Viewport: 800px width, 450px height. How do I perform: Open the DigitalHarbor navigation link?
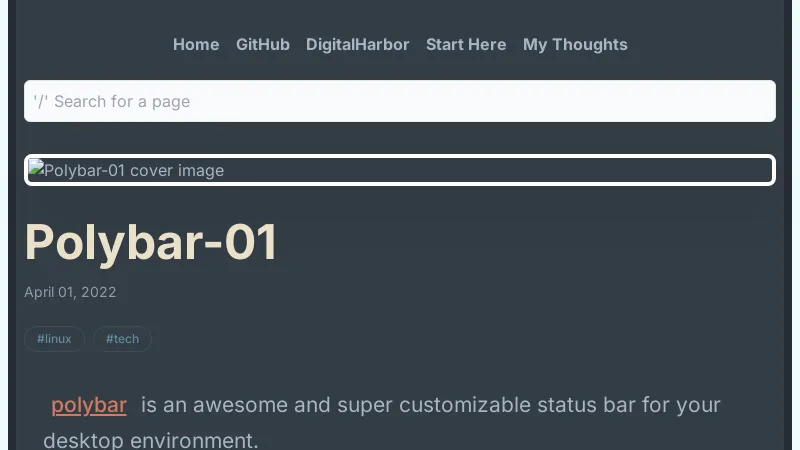(x=357, y=44)
